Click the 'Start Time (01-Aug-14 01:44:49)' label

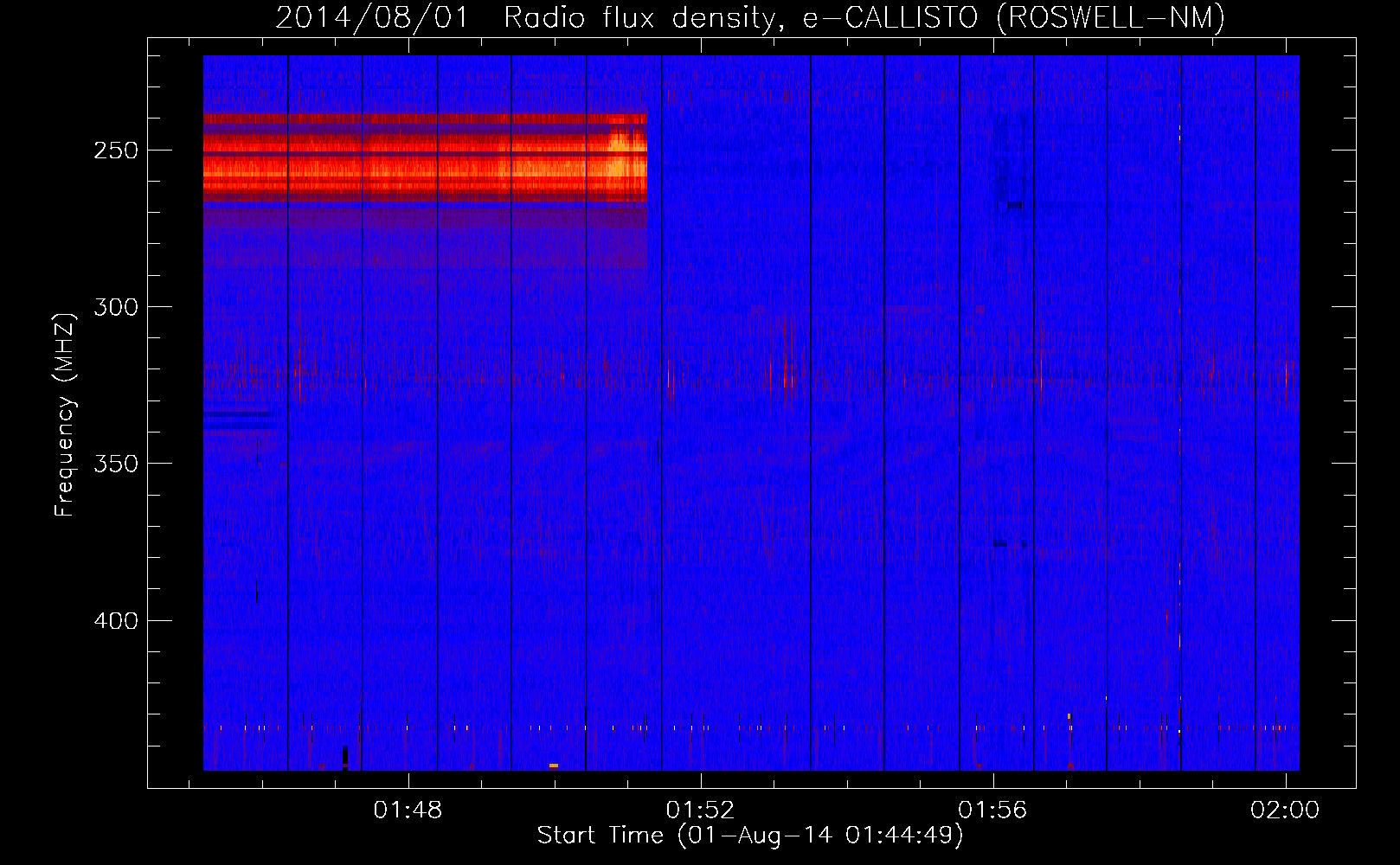pyautogui.click(x=750, y=836)
